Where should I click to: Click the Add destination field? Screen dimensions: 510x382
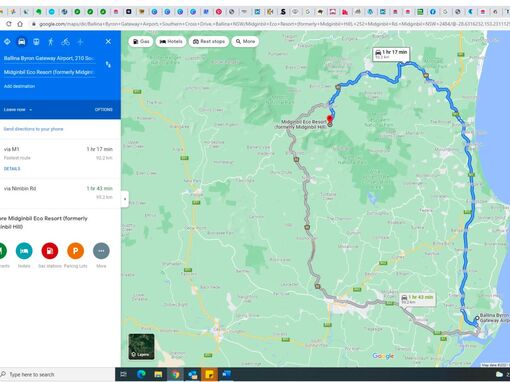pos(19,86)
